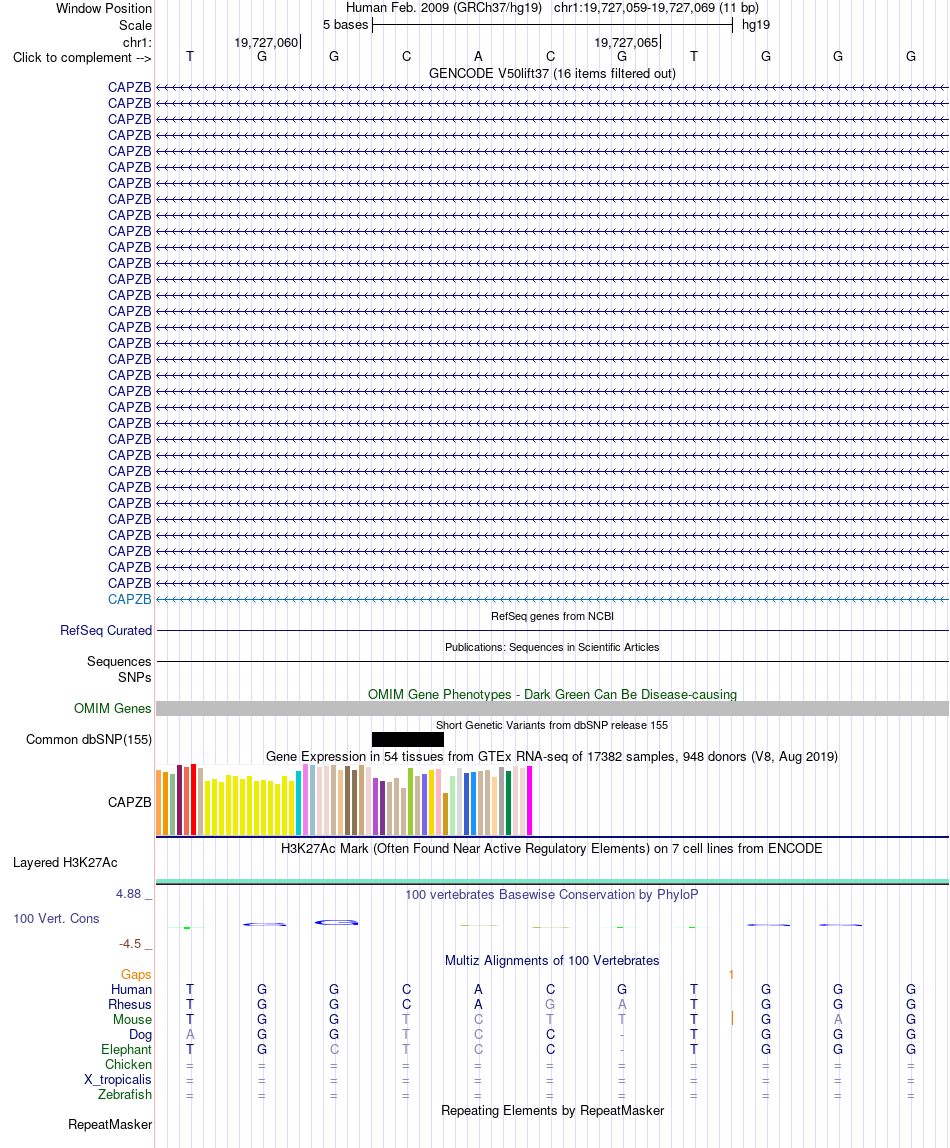Click the 'hg19' text beside the scale bar
Viewport: 950px width, 1148px height.
[x=755, y=25]
